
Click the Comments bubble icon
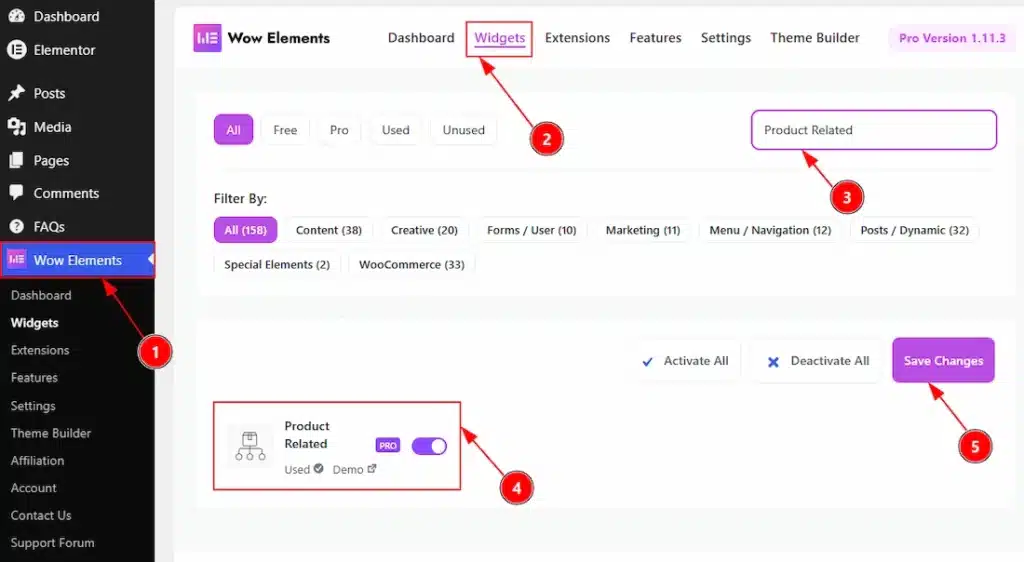16,193
